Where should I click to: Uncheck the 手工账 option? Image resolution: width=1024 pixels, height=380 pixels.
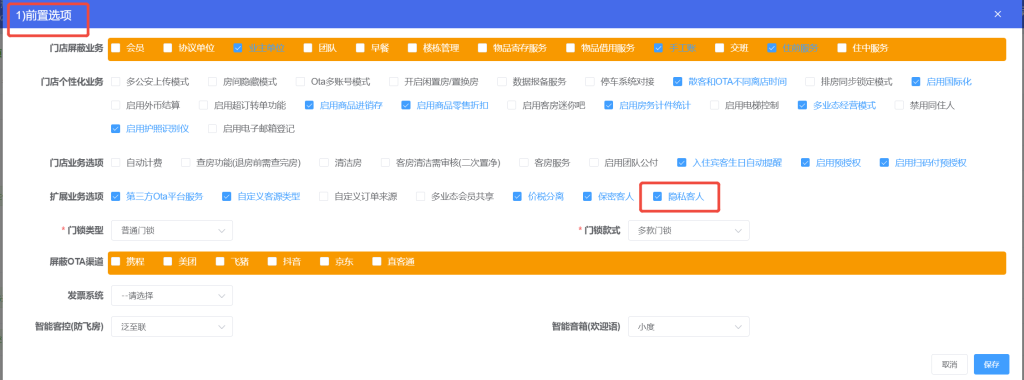[658, 48]
